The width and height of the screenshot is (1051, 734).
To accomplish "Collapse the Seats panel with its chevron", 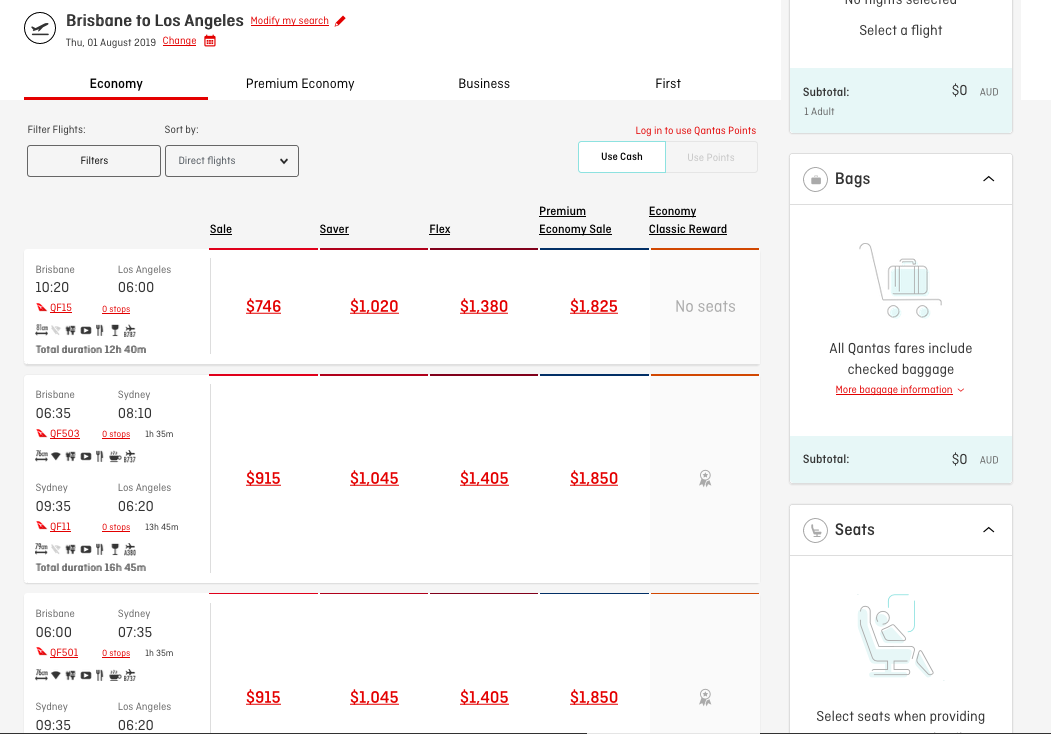I will (x=989, y=530).
